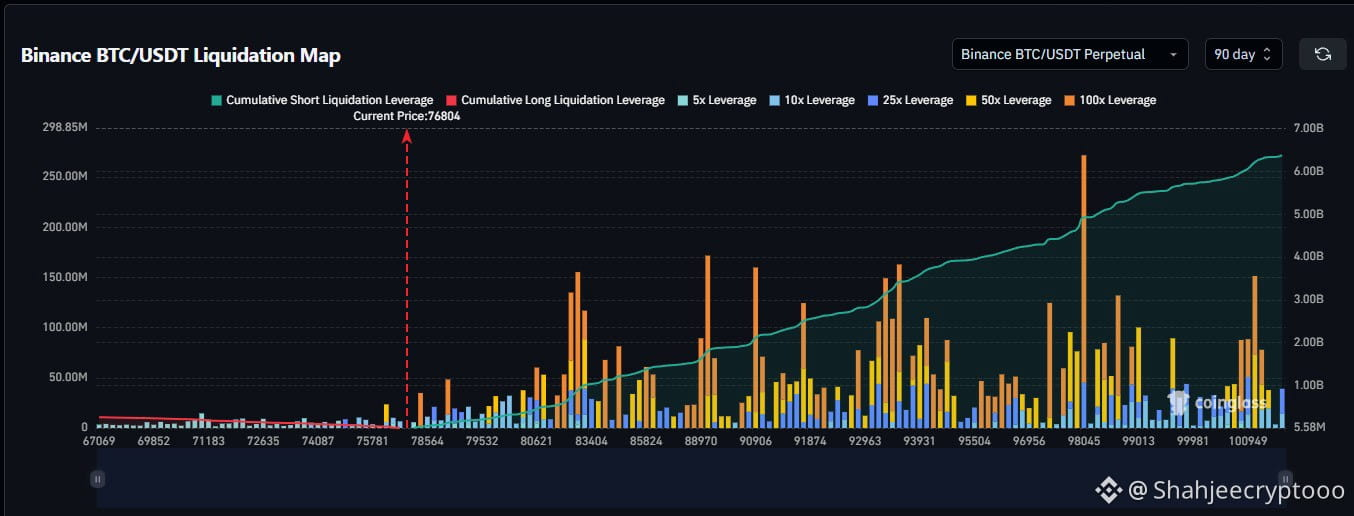Open the 90 day range selector

point(1242,54)
